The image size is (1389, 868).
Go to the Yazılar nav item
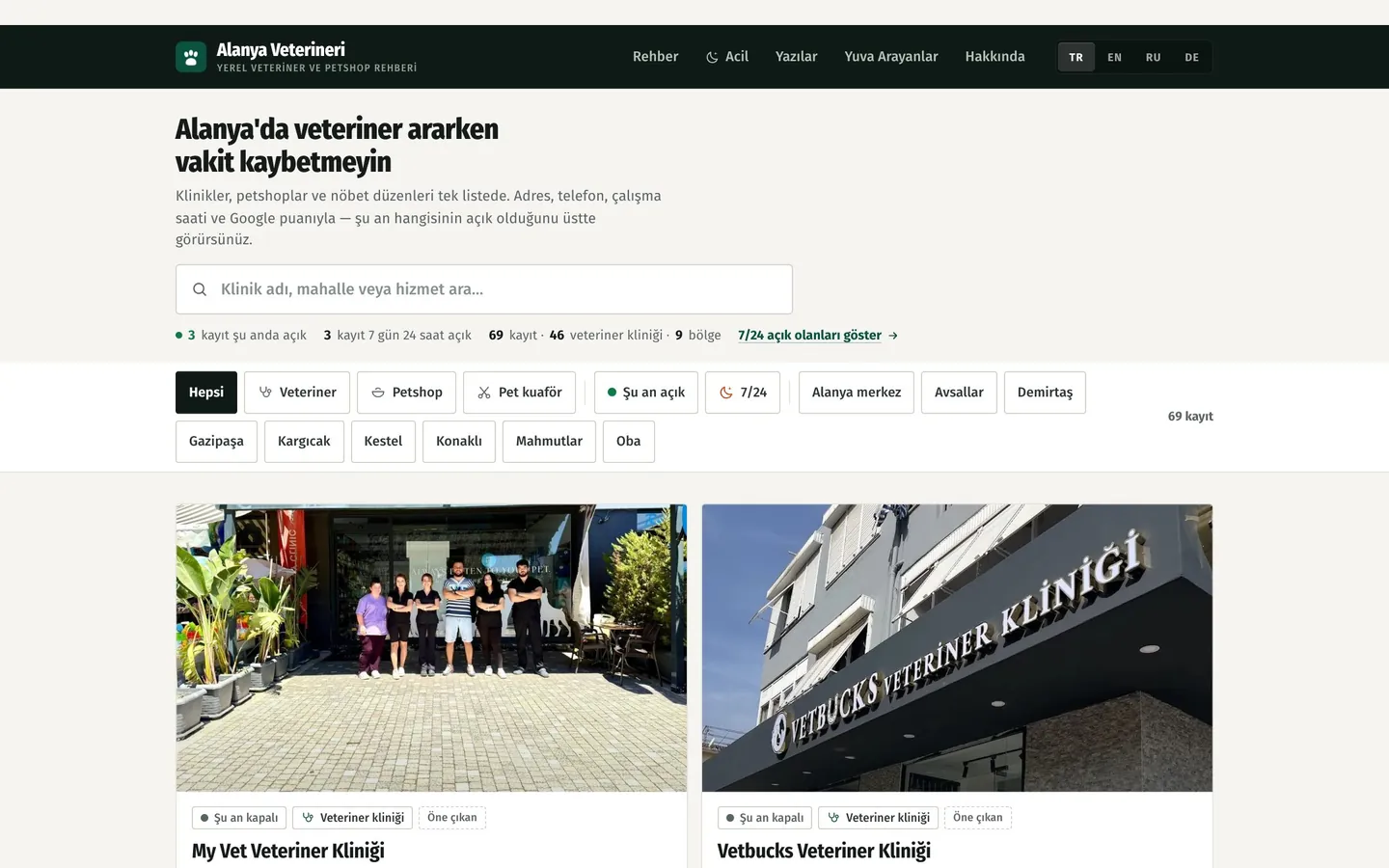coord(797,57)
